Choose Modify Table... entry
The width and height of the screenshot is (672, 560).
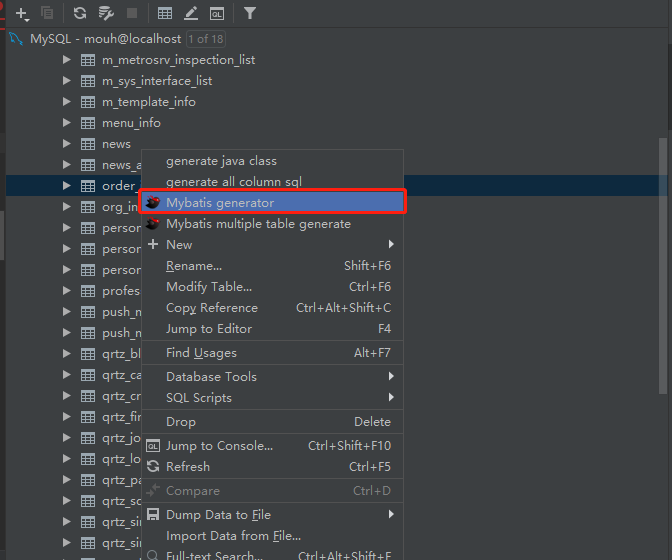click(x=272, y=287)
